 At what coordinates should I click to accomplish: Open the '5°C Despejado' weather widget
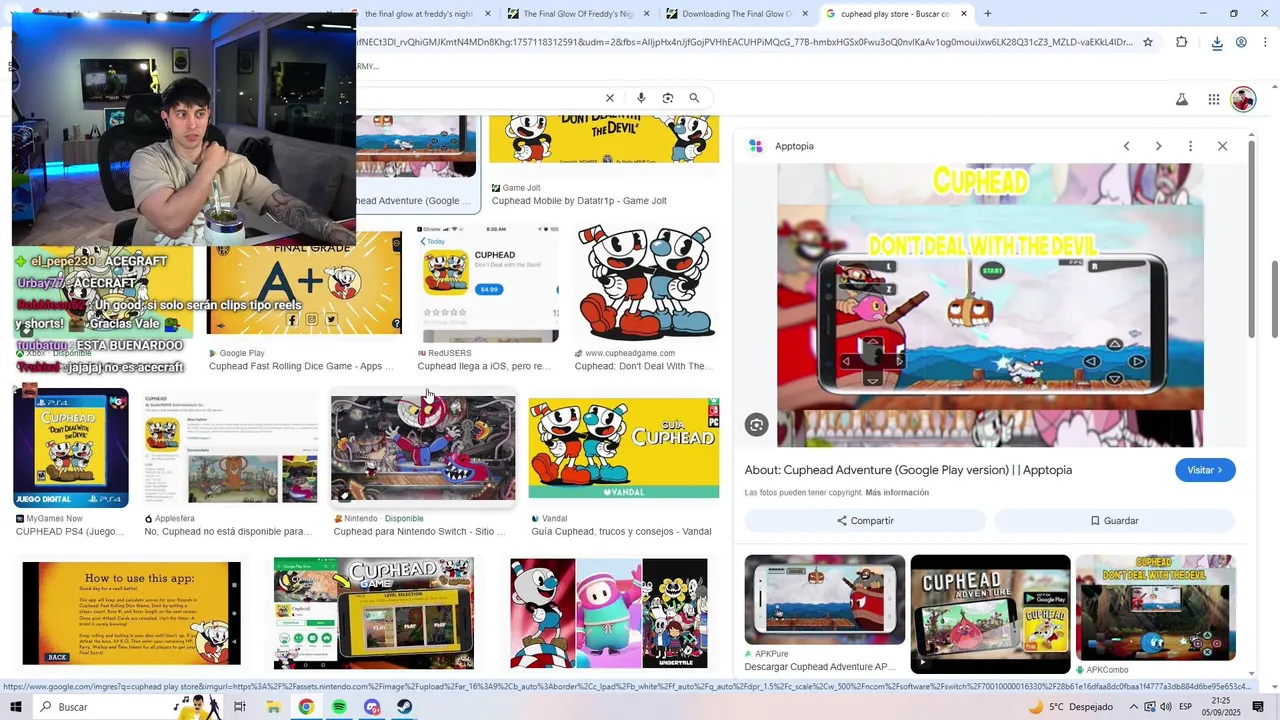1070,707
